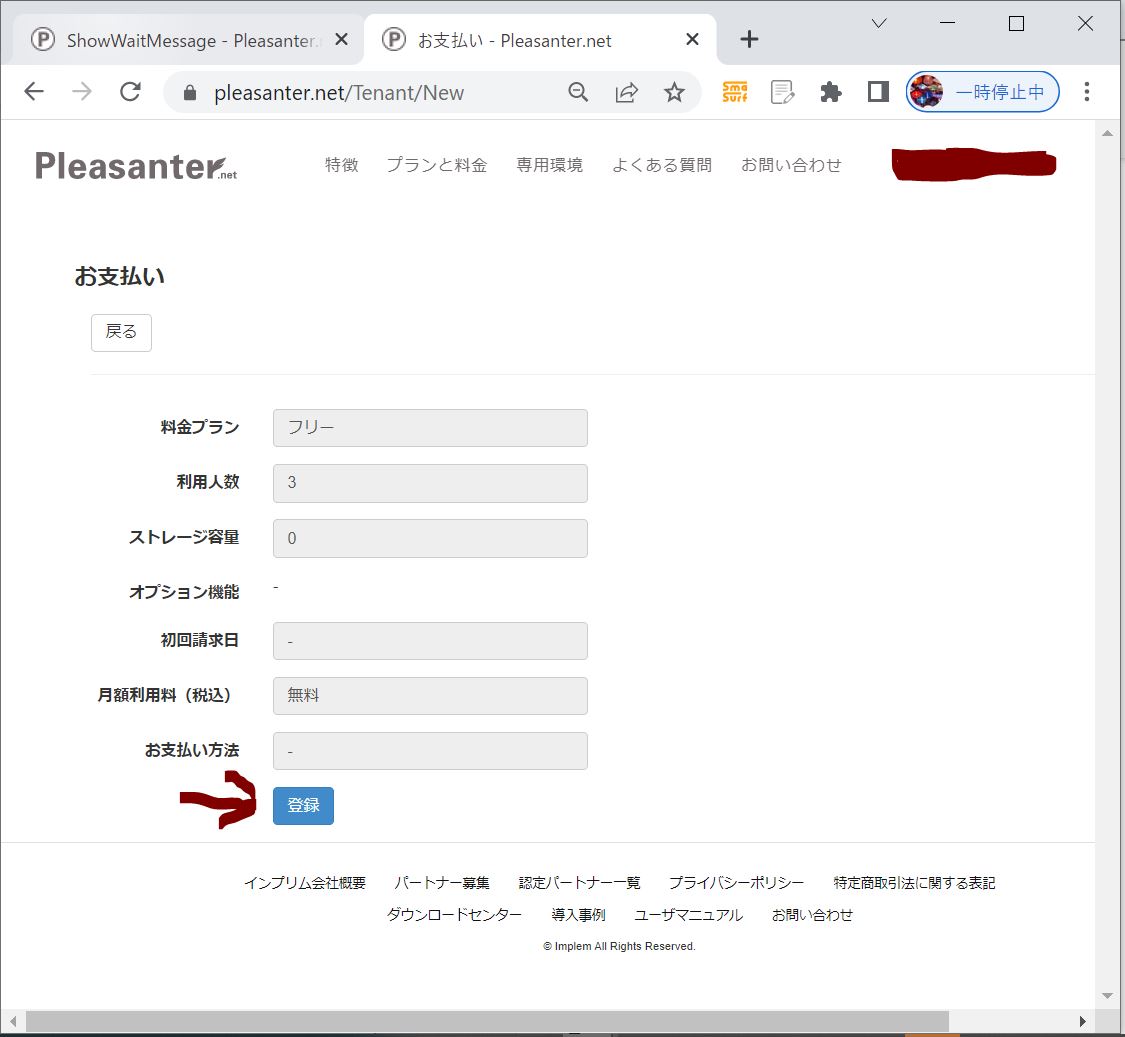This screenshot has height=1037, width=1125.
Task: Open the Chrome three-dot menu
Action: click(1086, 92)
